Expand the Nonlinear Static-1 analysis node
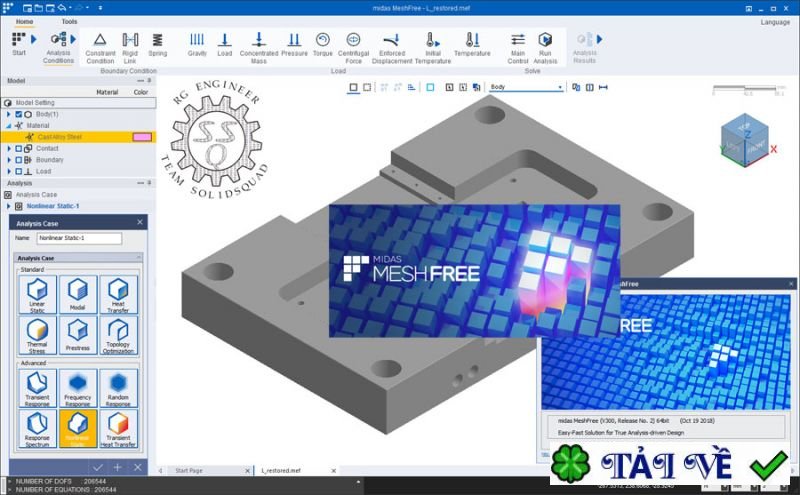 (9, 206)
